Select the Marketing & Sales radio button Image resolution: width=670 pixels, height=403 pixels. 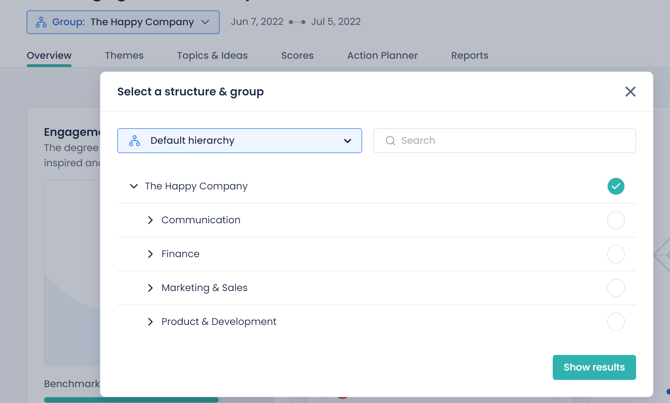tap(615, 288)
